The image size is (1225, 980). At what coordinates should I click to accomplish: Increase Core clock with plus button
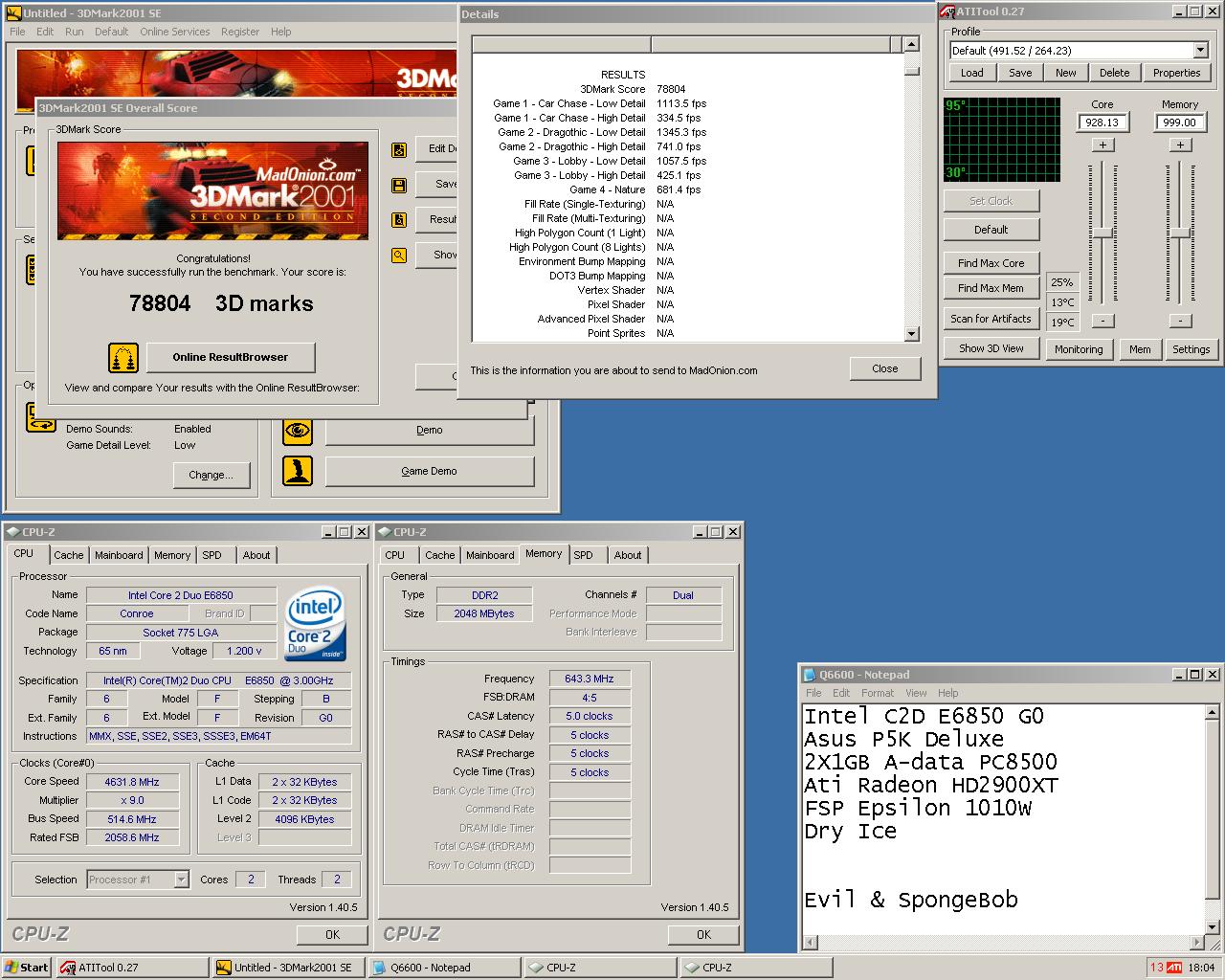point(1102,145)
